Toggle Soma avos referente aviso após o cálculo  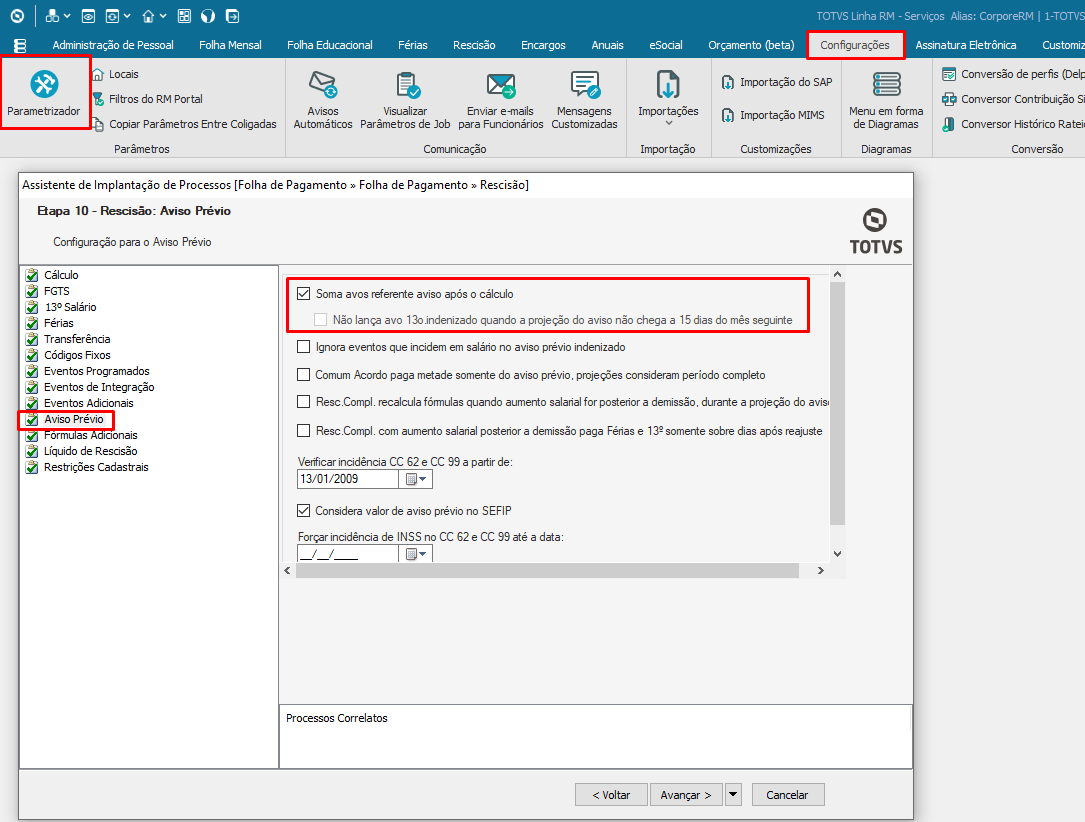(303, 293)
